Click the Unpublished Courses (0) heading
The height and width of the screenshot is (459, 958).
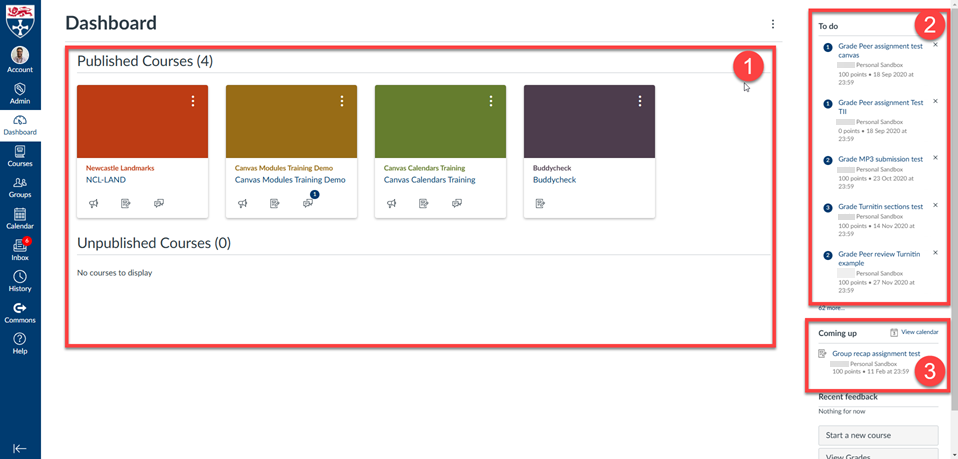[154, 243]
